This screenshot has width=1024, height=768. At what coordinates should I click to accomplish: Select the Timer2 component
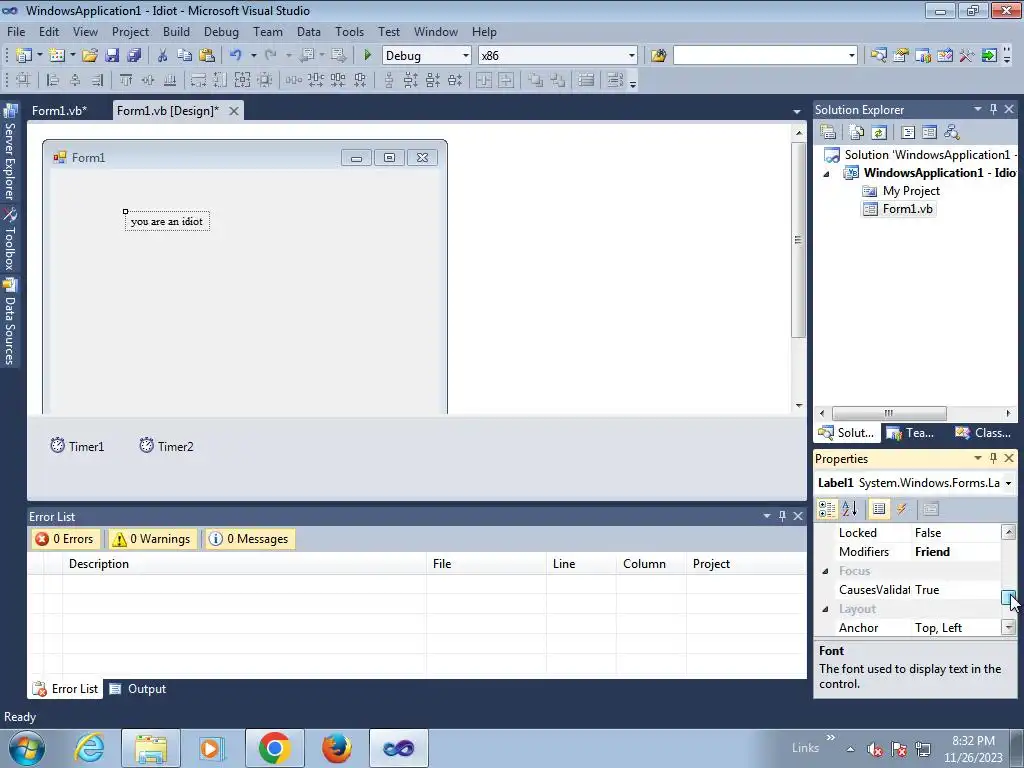167,446
